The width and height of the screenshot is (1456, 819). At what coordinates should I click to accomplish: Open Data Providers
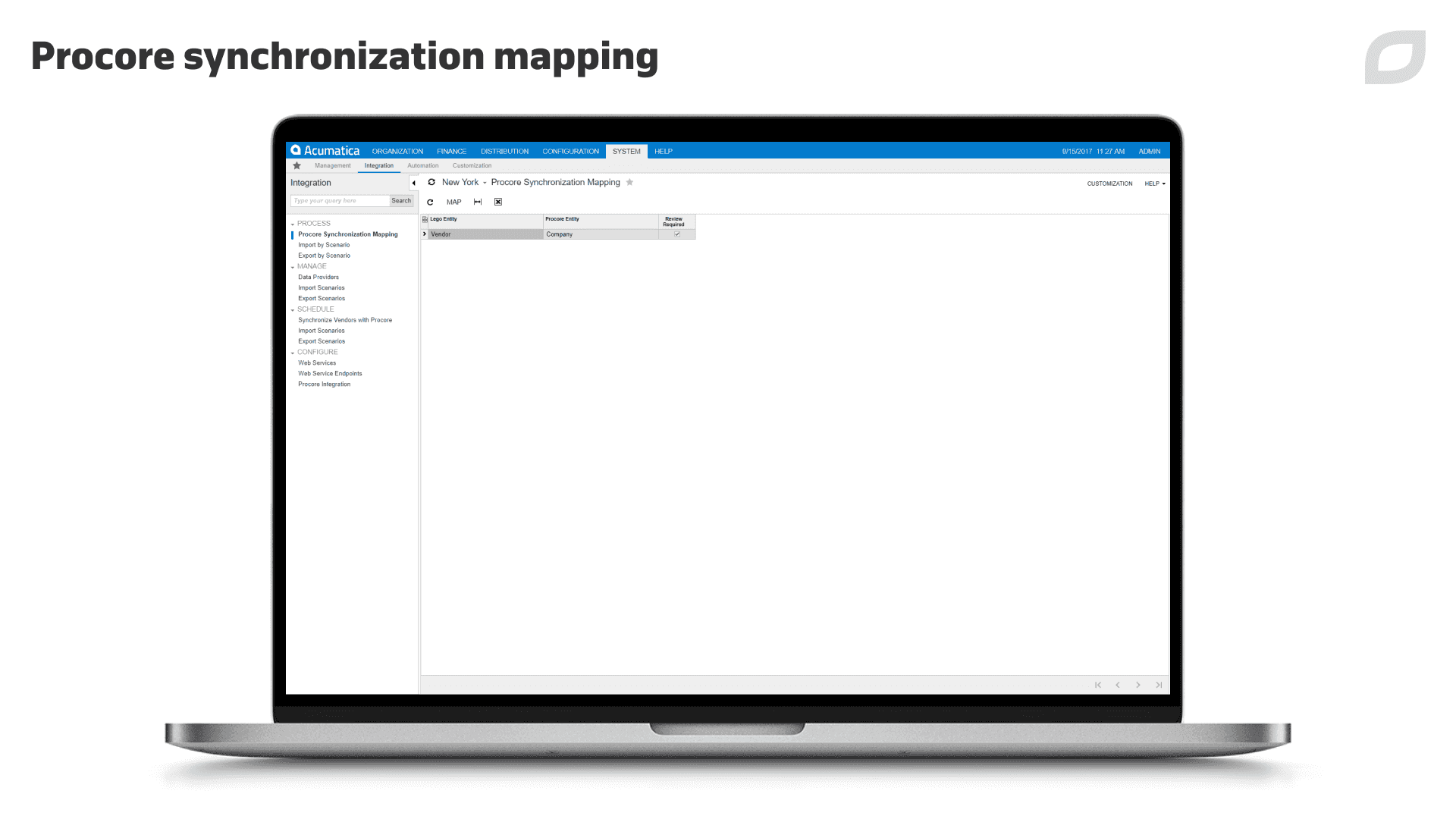click(x=318, y=277)
